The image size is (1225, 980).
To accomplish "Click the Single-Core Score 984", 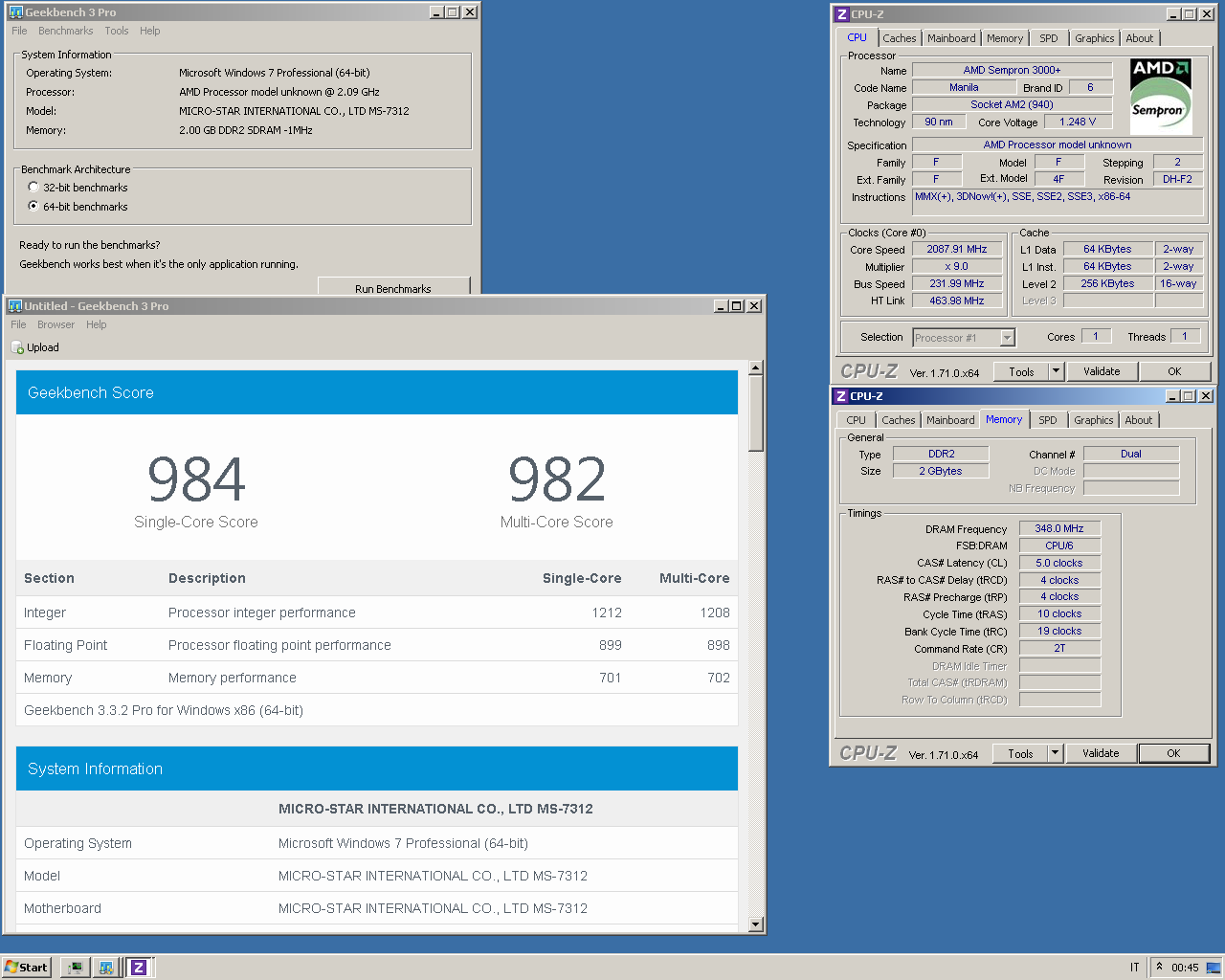I will tap(196, 479).
